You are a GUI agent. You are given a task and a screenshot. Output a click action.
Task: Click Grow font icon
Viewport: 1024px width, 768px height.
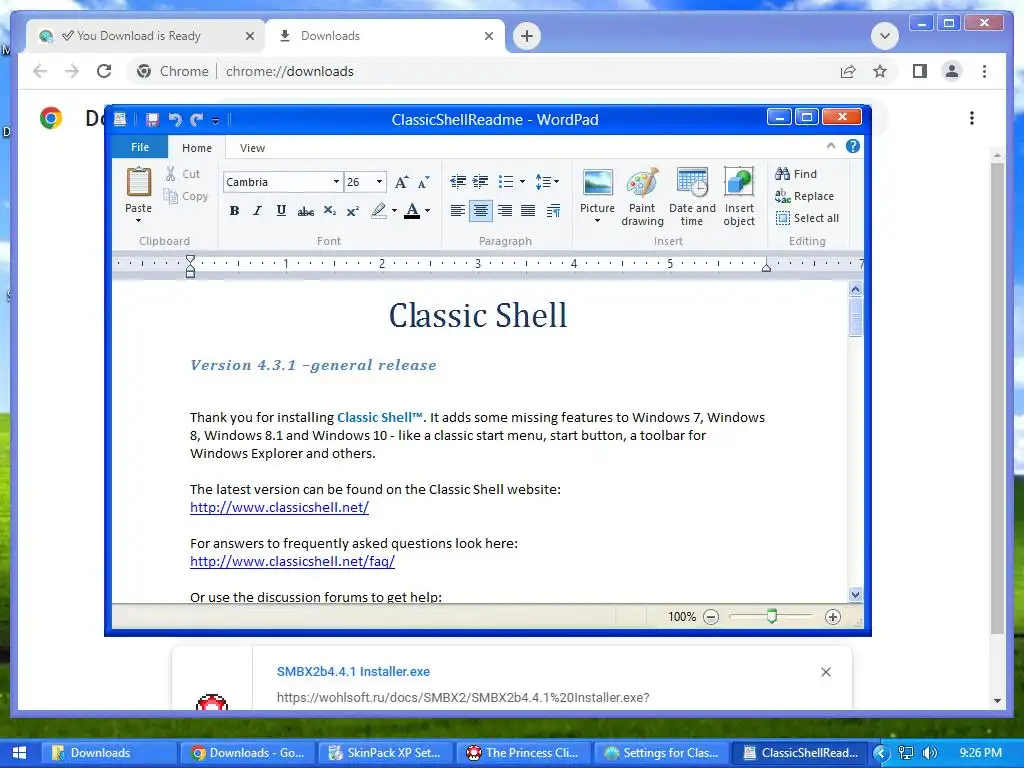pos(402,182)
